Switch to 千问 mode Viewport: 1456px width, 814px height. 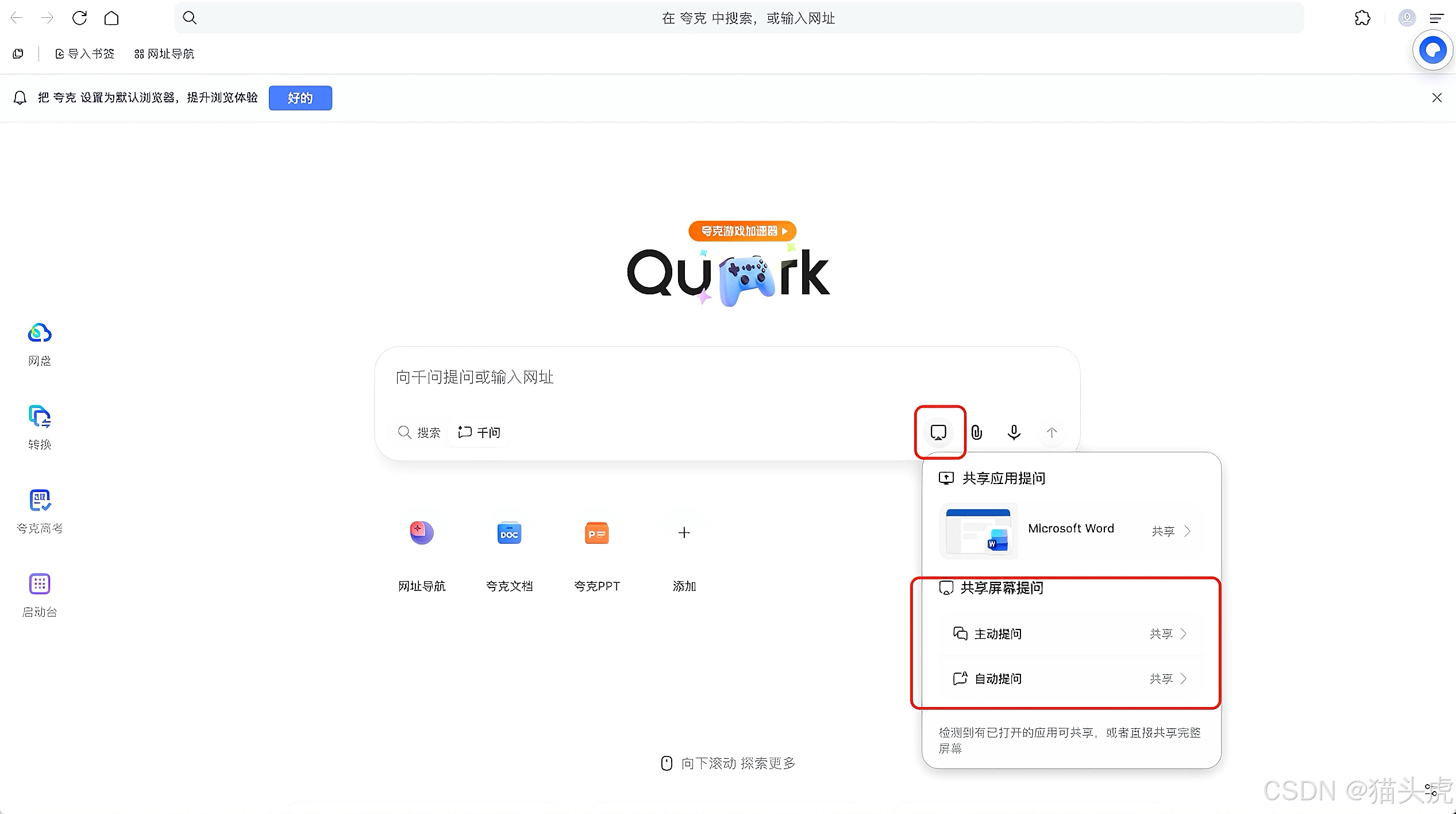479,432
